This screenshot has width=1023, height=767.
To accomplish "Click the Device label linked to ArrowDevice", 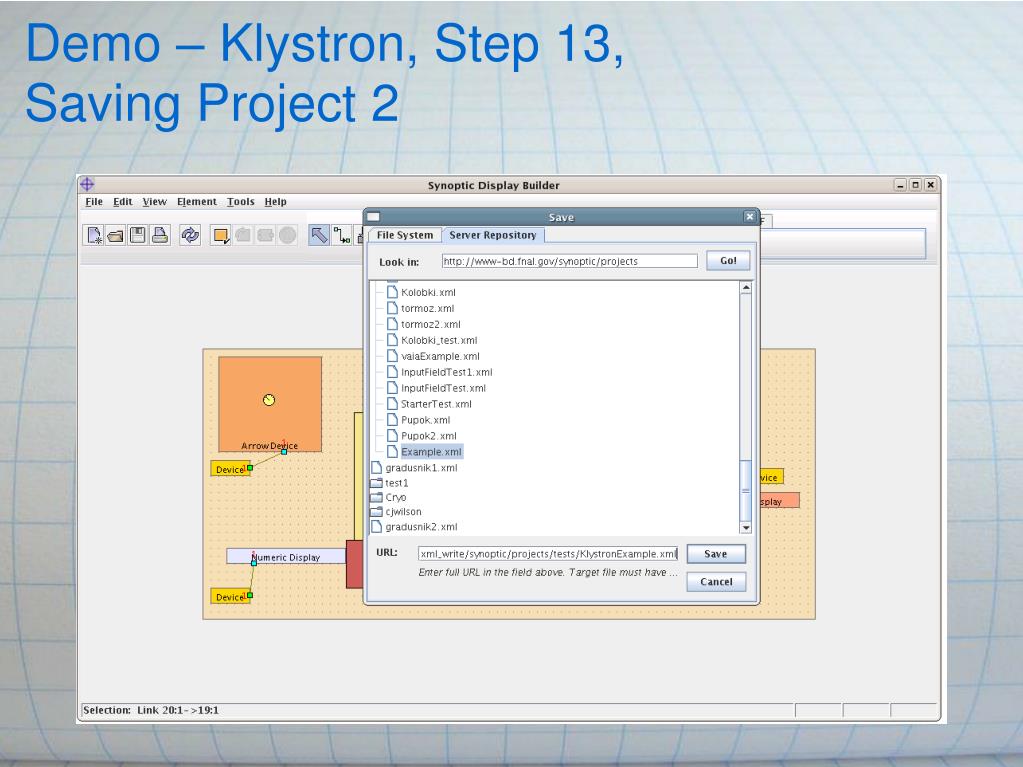I will click(x=230, y=469).
